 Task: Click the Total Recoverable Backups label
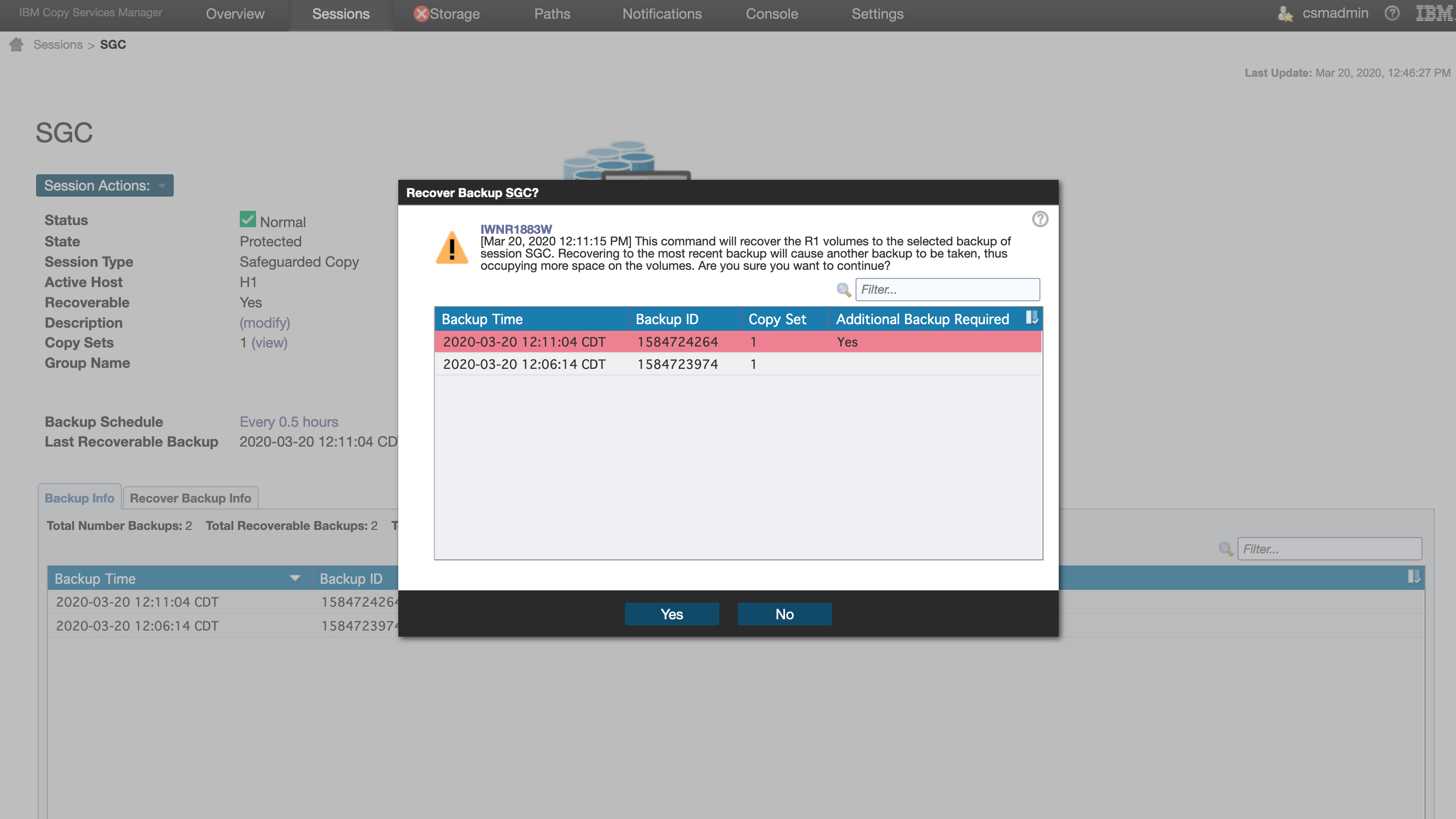287,526
